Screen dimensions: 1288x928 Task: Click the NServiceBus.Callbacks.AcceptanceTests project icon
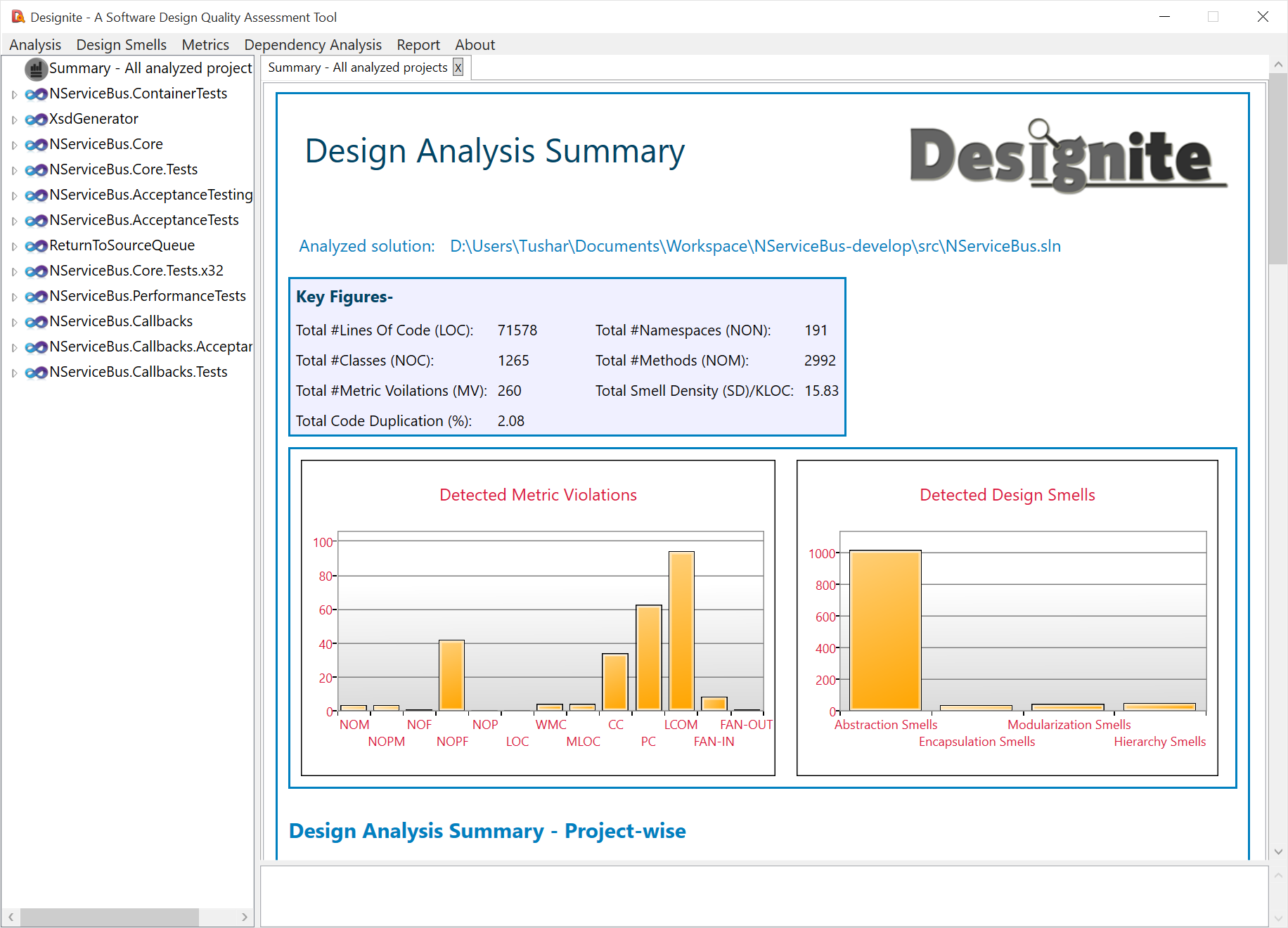tap(36, 347)
